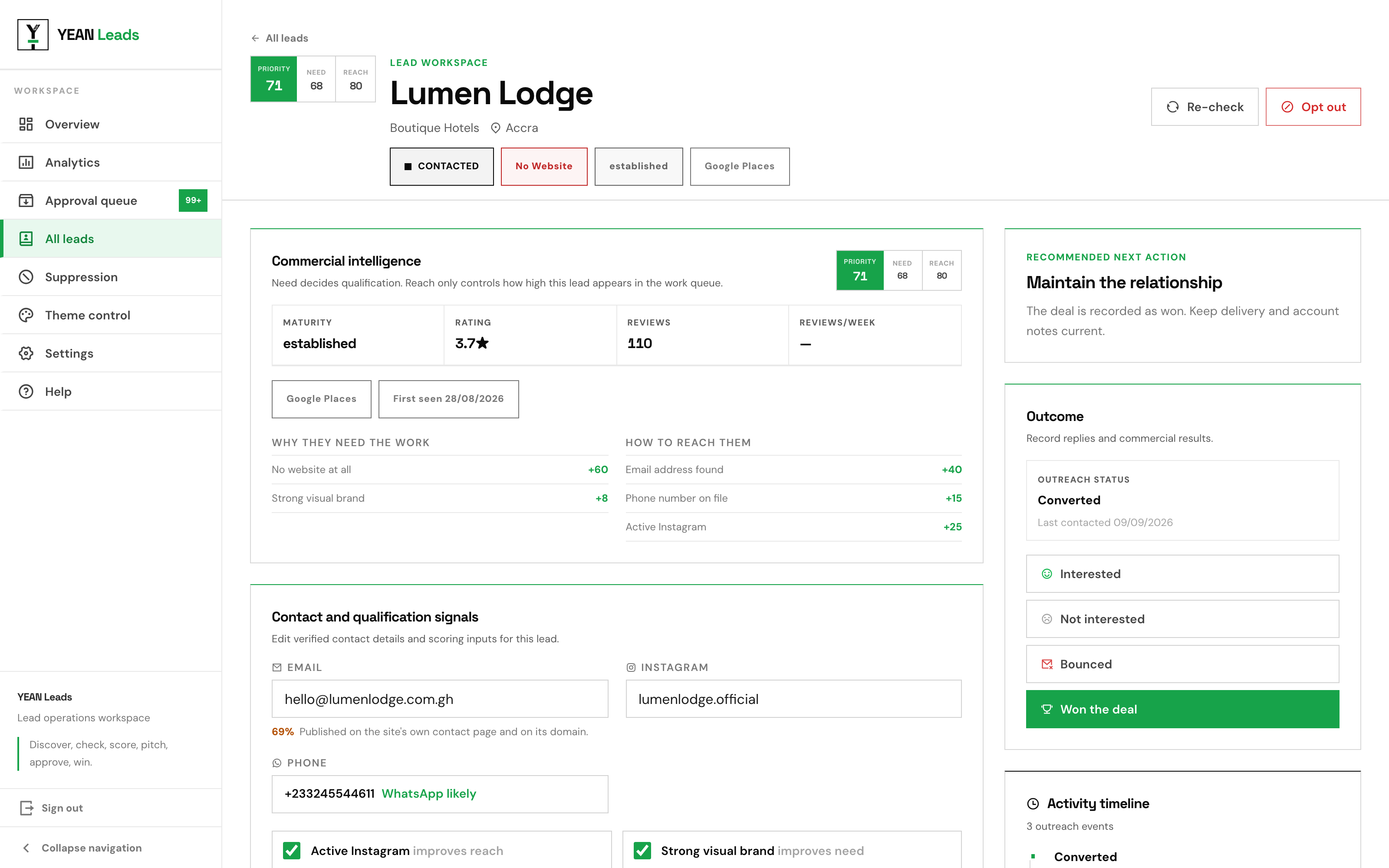Click the Instagram icon next to INSTAGRAM label
Image resolution: width=1389 pixels, height=868 pixels.
pyautogui.click(x=631, y=667)
